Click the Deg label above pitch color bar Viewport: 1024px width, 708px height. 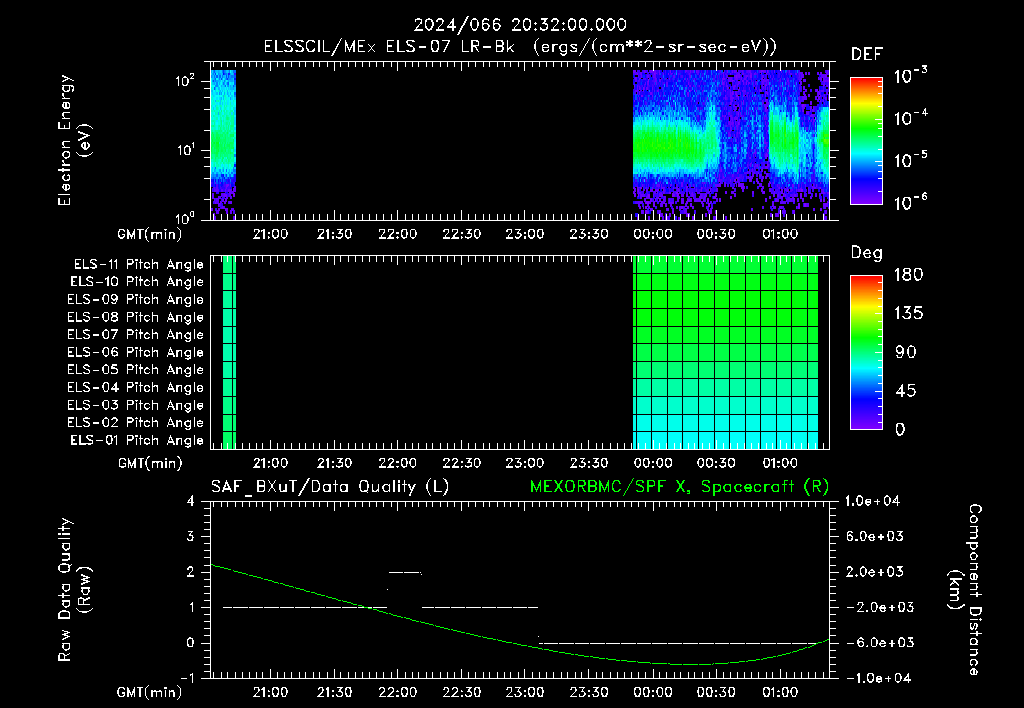pos(867,253)
